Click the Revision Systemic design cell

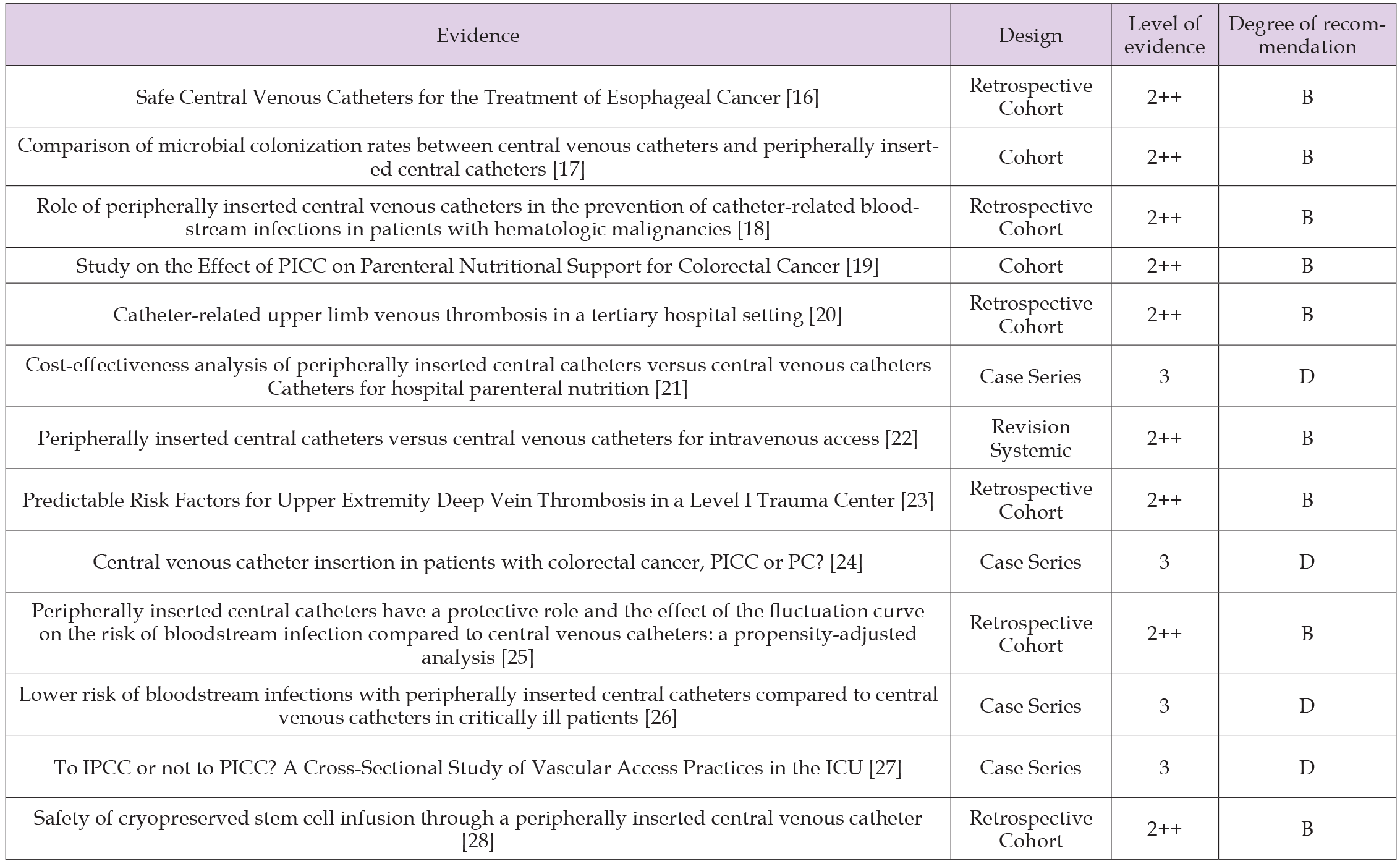point(1030,438)
